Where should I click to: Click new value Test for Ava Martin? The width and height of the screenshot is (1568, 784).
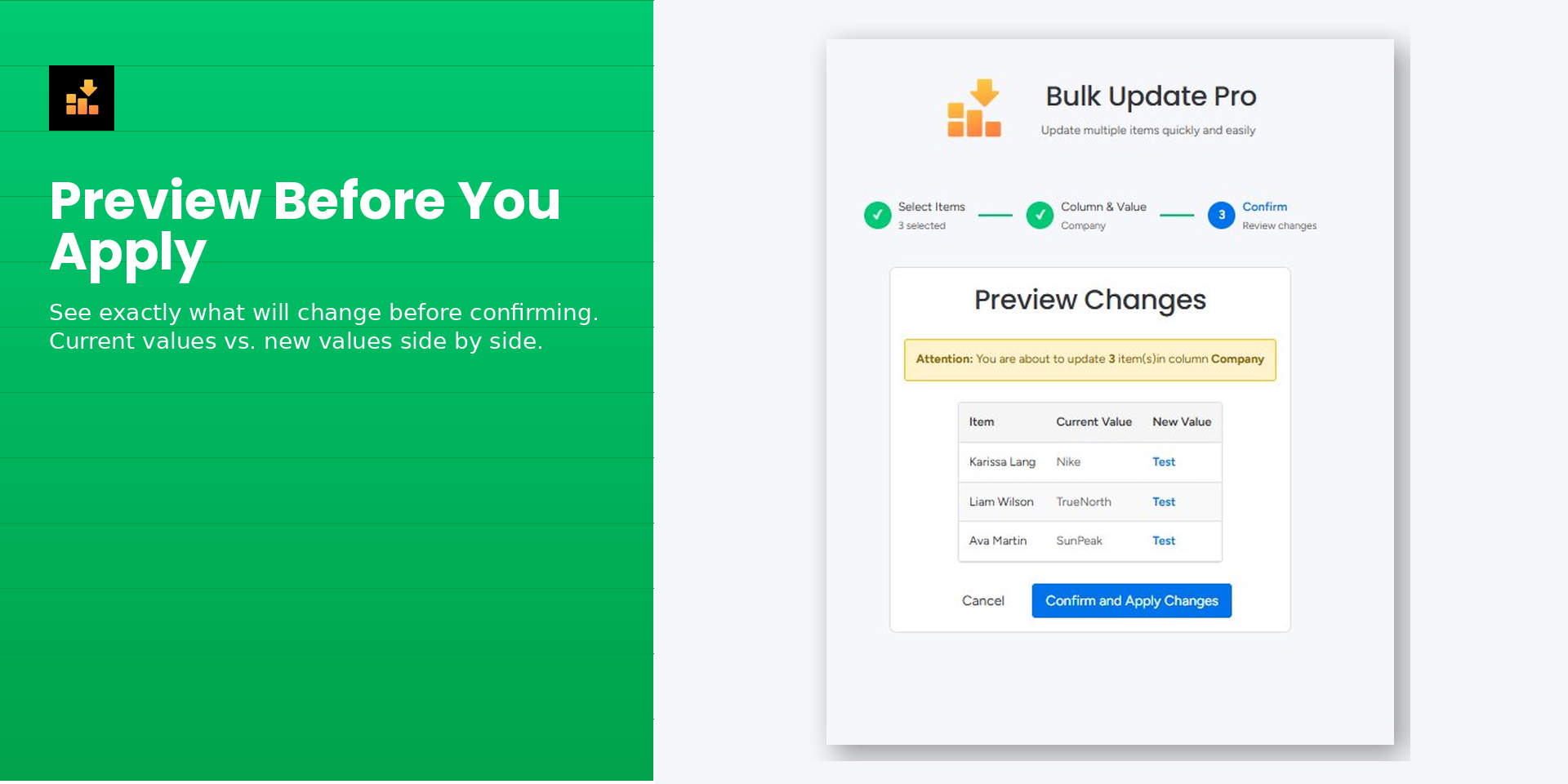click(x=1164, y=541)
